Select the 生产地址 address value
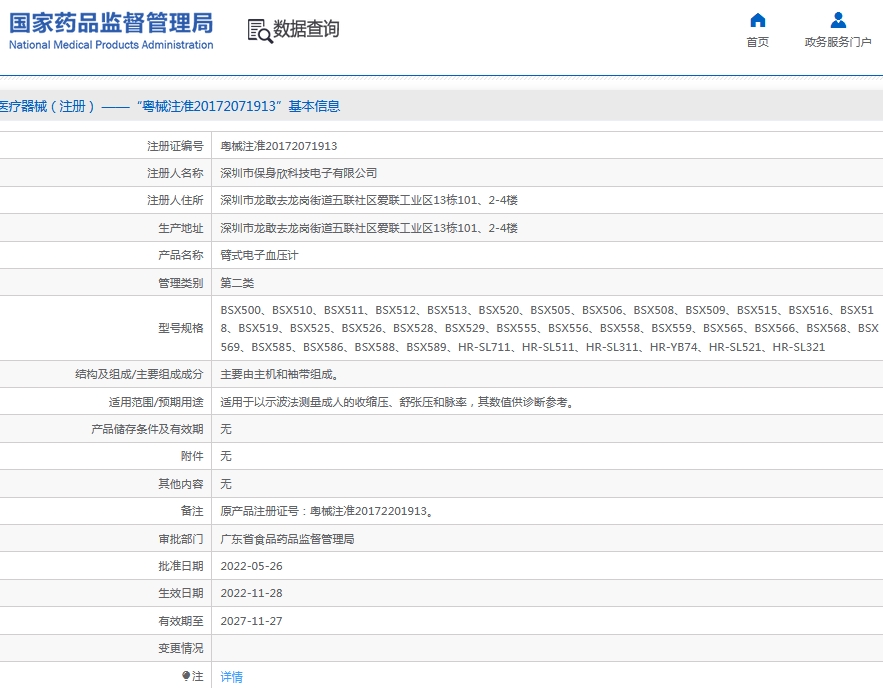The image size is (883, 688). point(369,228)
